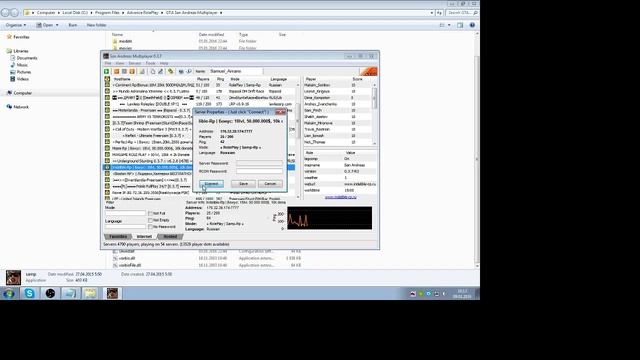Click the preview pane icon in the Explorer toolbar

(x=460, y=25)
